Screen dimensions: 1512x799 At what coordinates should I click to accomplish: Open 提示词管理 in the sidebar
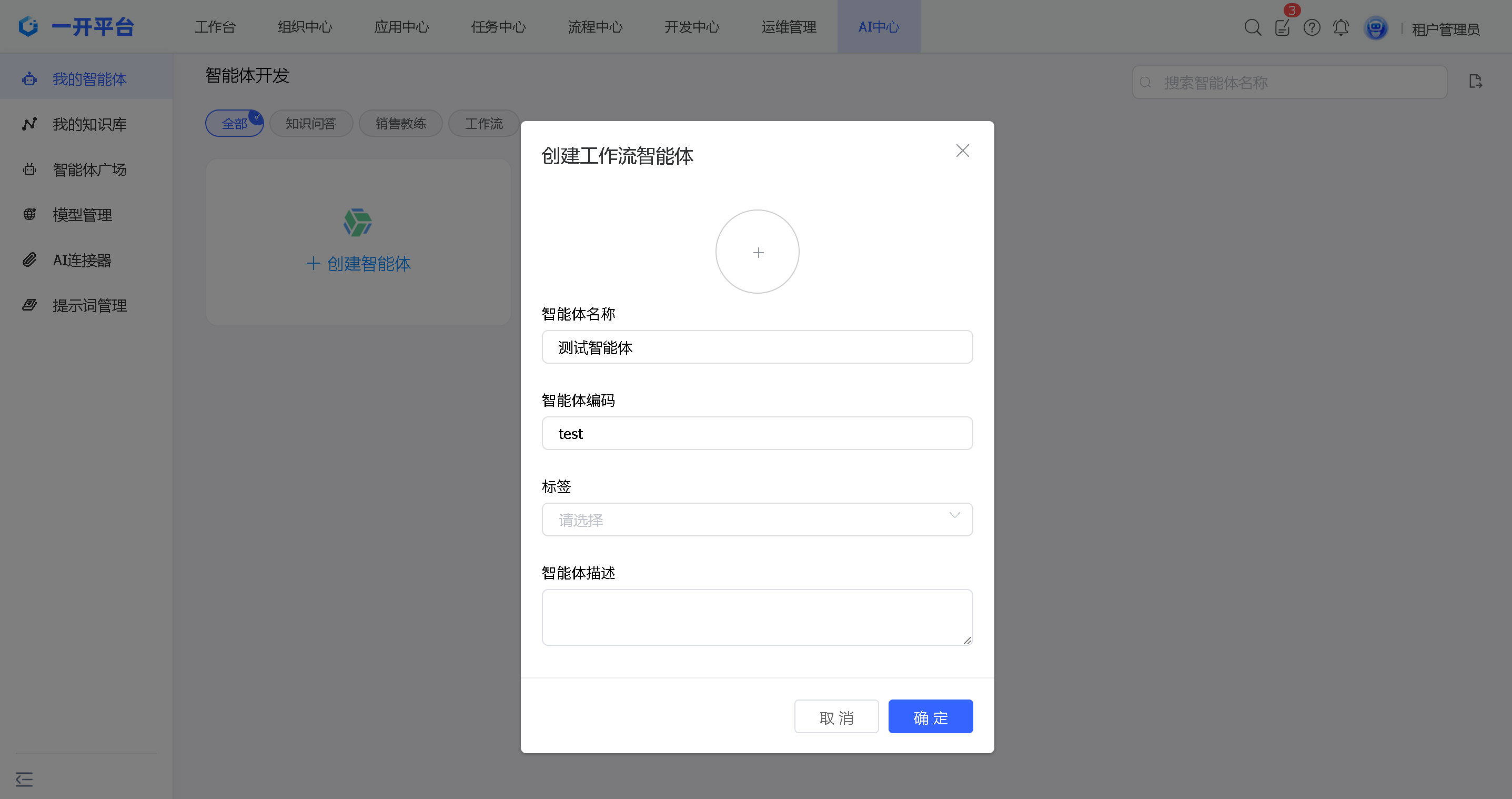tap(89, 305)
